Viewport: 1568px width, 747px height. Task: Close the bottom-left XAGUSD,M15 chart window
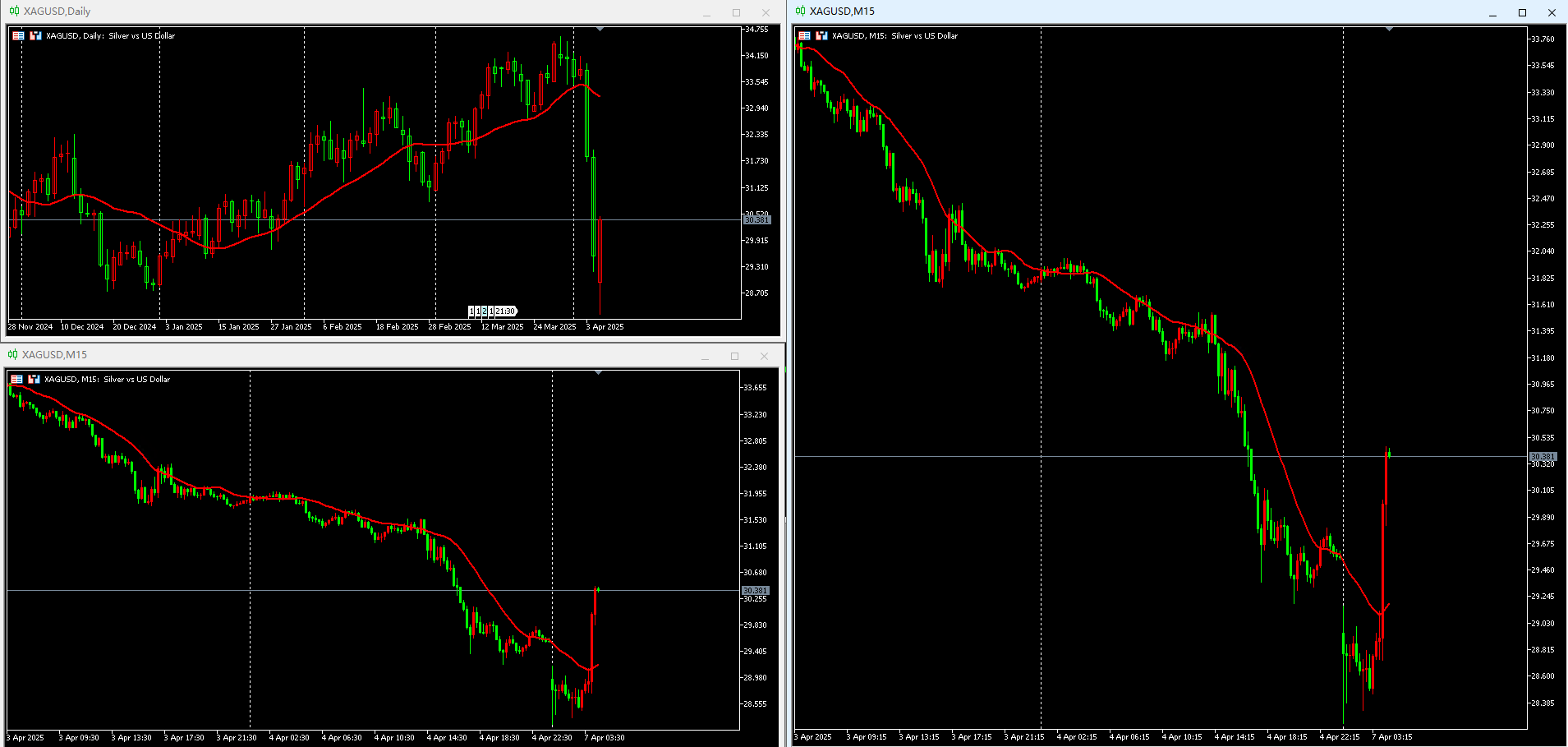[x=764, y=356]
